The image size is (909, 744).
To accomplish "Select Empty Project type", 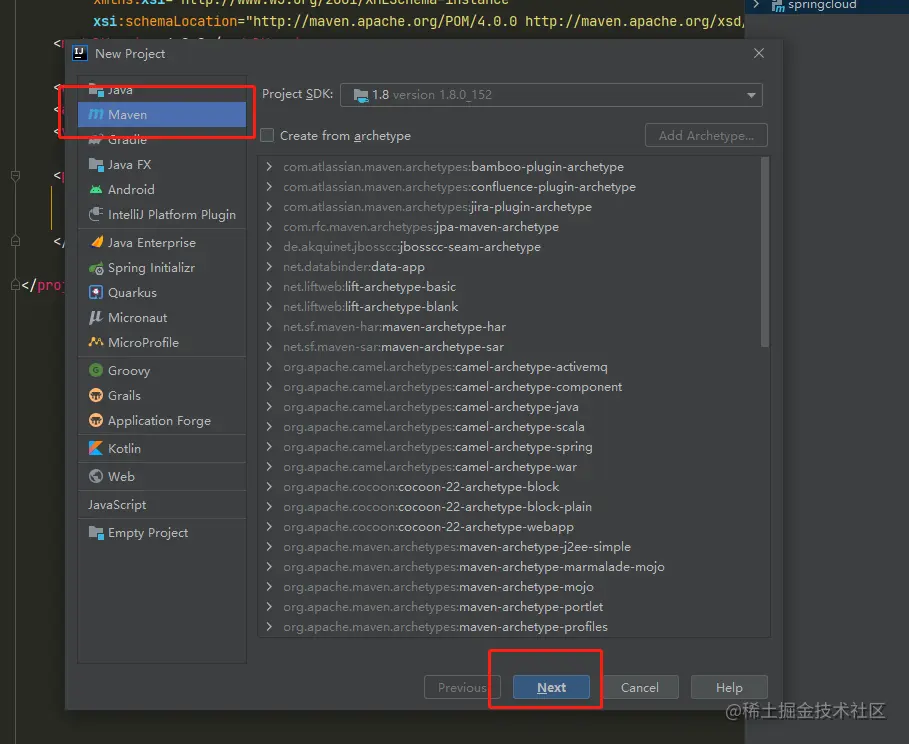I will [162, 532].
